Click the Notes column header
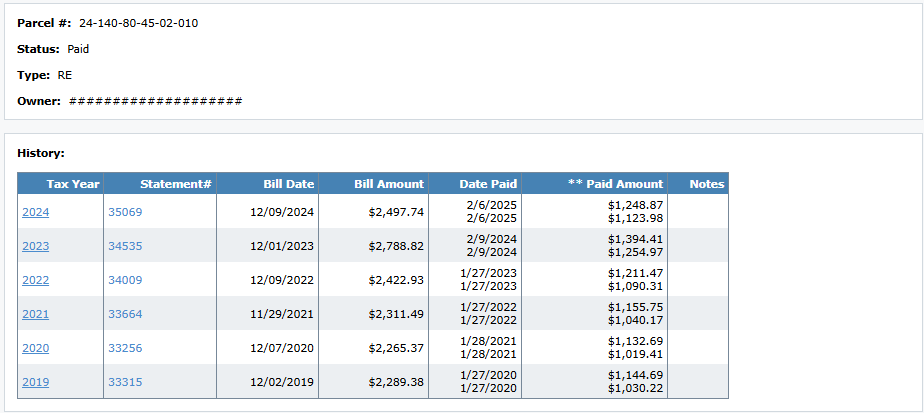The width and height of the screenshot is (924, 413). [706, 184]
